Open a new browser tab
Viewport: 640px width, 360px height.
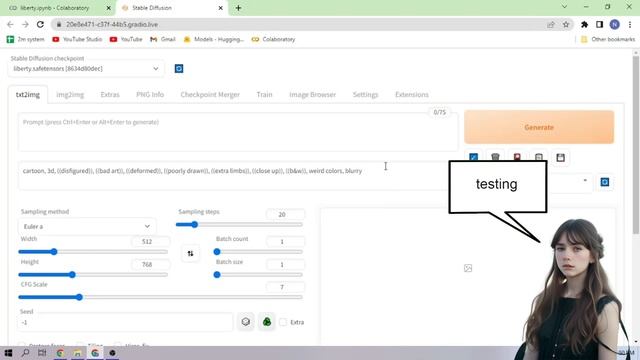tap(238, 8)
